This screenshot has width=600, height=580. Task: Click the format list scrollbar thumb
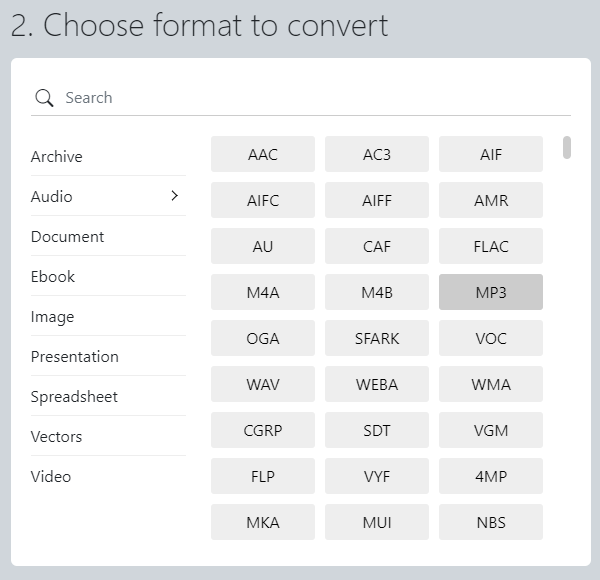(x=567, y=147)
